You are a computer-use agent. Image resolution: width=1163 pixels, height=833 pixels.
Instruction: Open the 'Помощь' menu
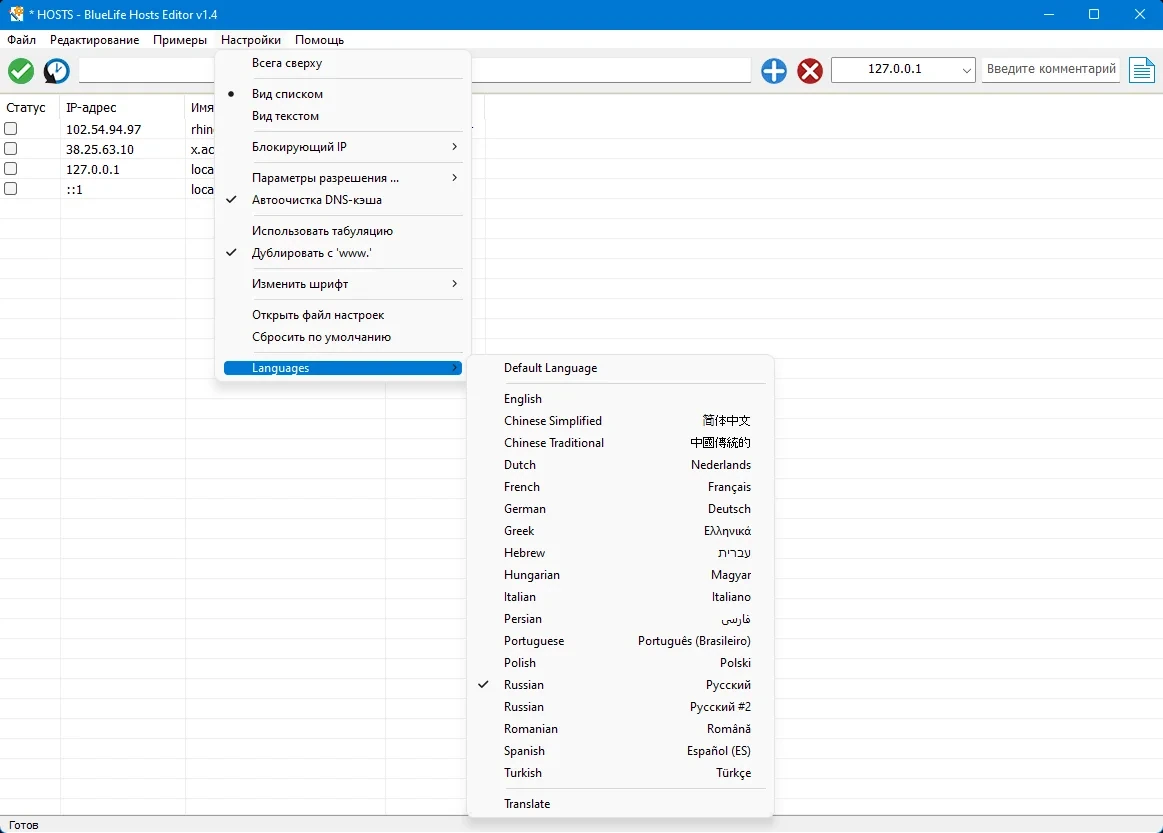(x=319, y=40)
